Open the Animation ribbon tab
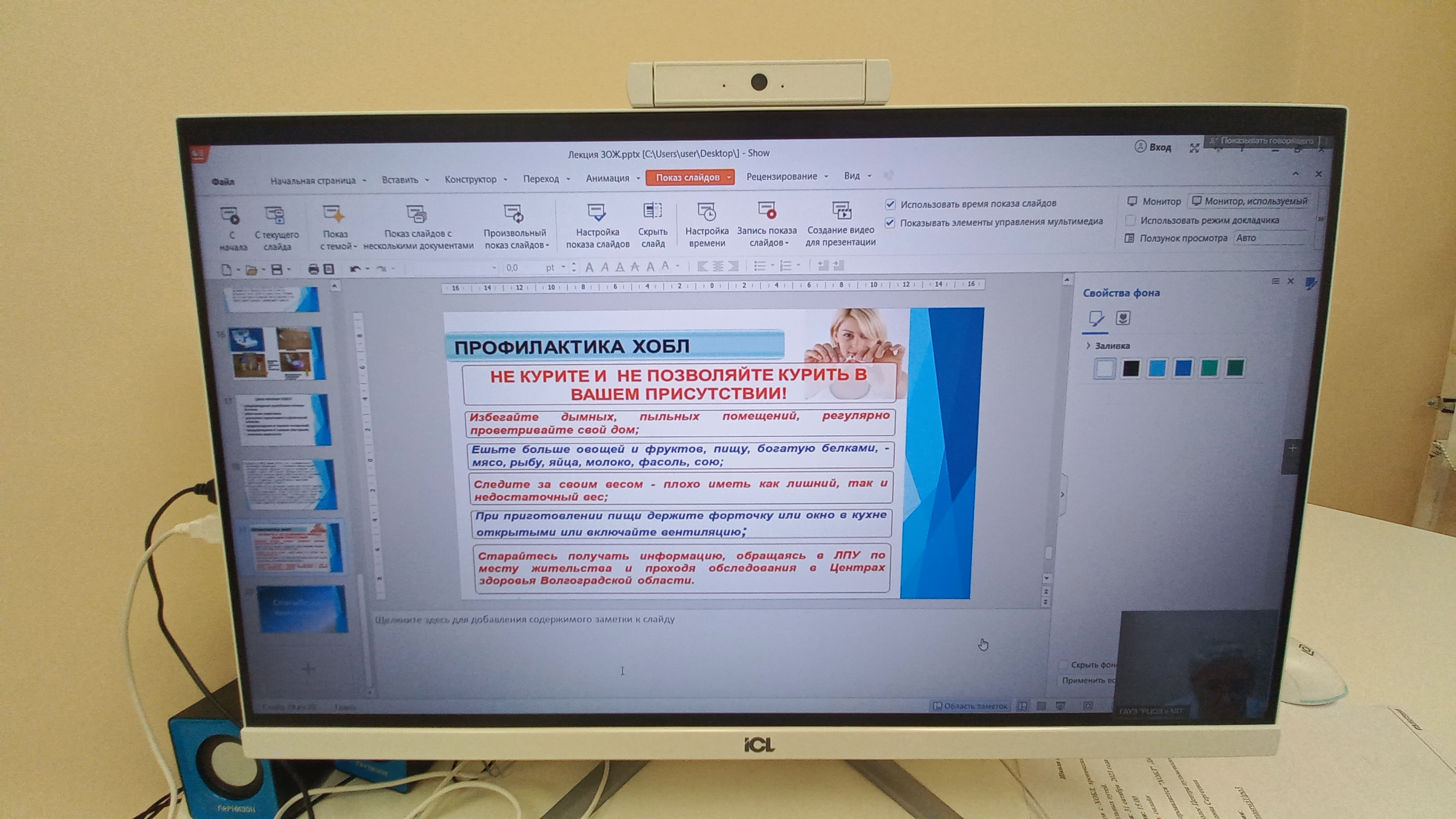Image resolution: width=1456 pixels, height=819 pixels. click(x=608, y=178)
